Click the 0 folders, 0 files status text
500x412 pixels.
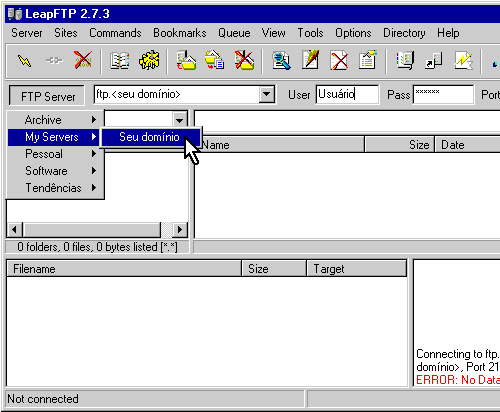(97, 247)
